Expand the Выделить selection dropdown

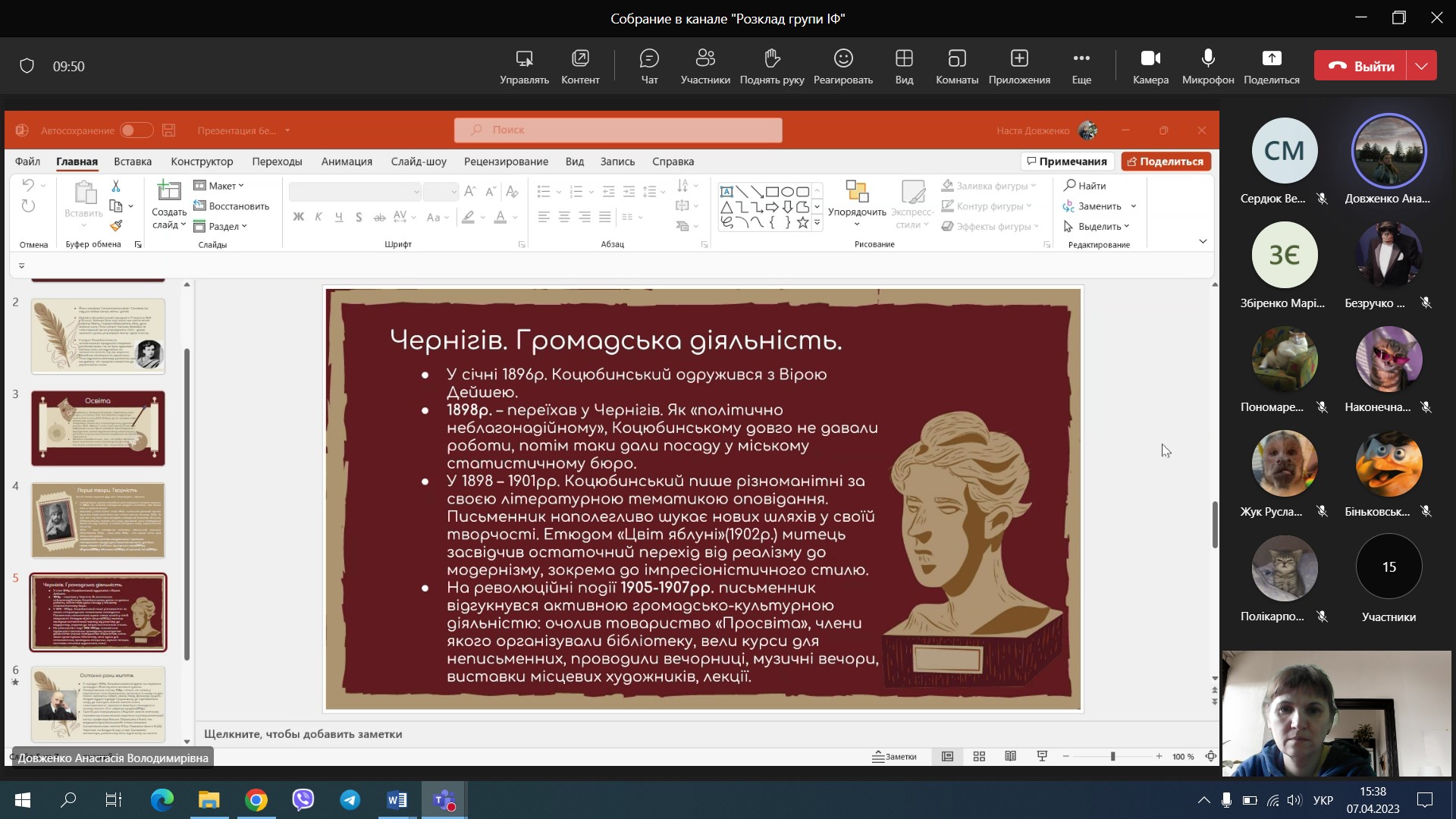pyautogui.click(x=1097, y=226)
